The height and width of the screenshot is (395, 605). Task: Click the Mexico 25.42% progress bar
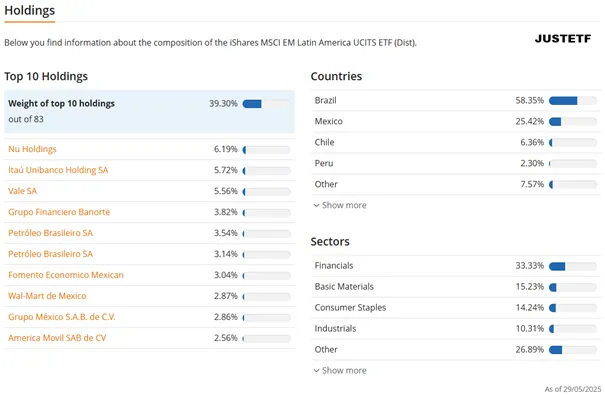pyautogui.click(x=573, y=122)
